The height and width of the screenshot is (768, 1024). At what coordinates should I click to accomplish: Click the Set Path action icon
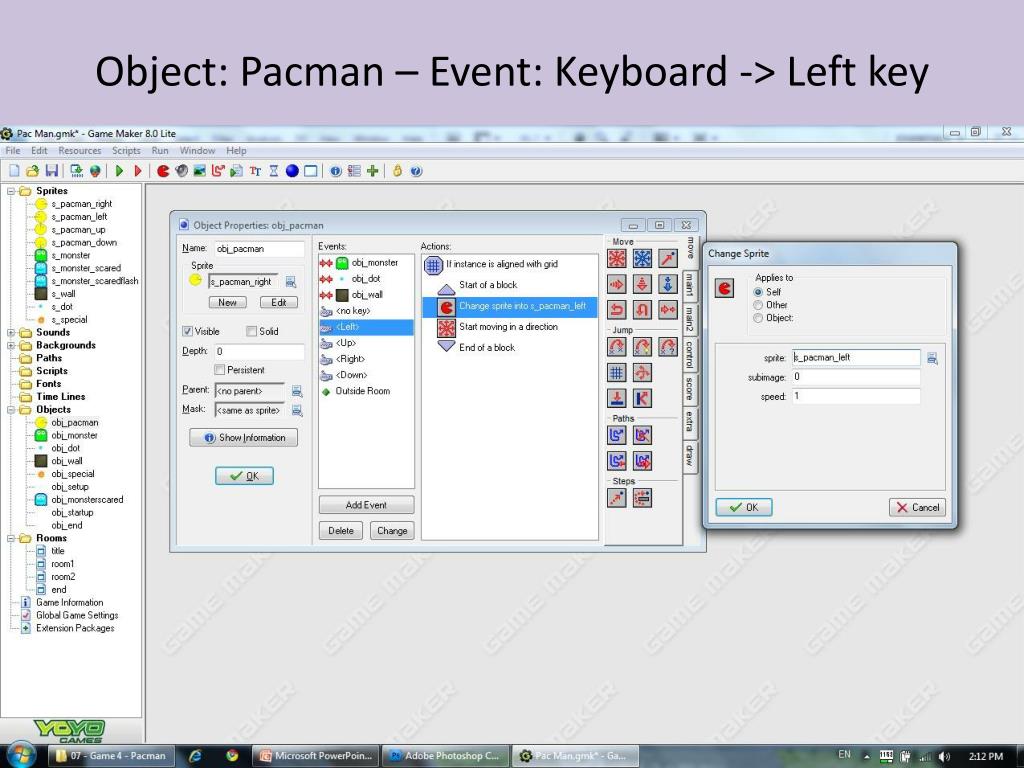(617, 435)
